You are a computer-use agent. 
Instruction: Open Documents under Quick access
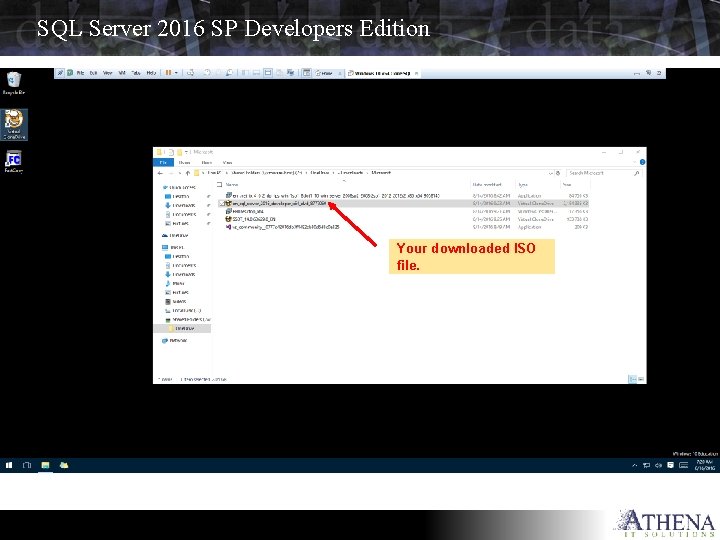(x=181, y=214)
